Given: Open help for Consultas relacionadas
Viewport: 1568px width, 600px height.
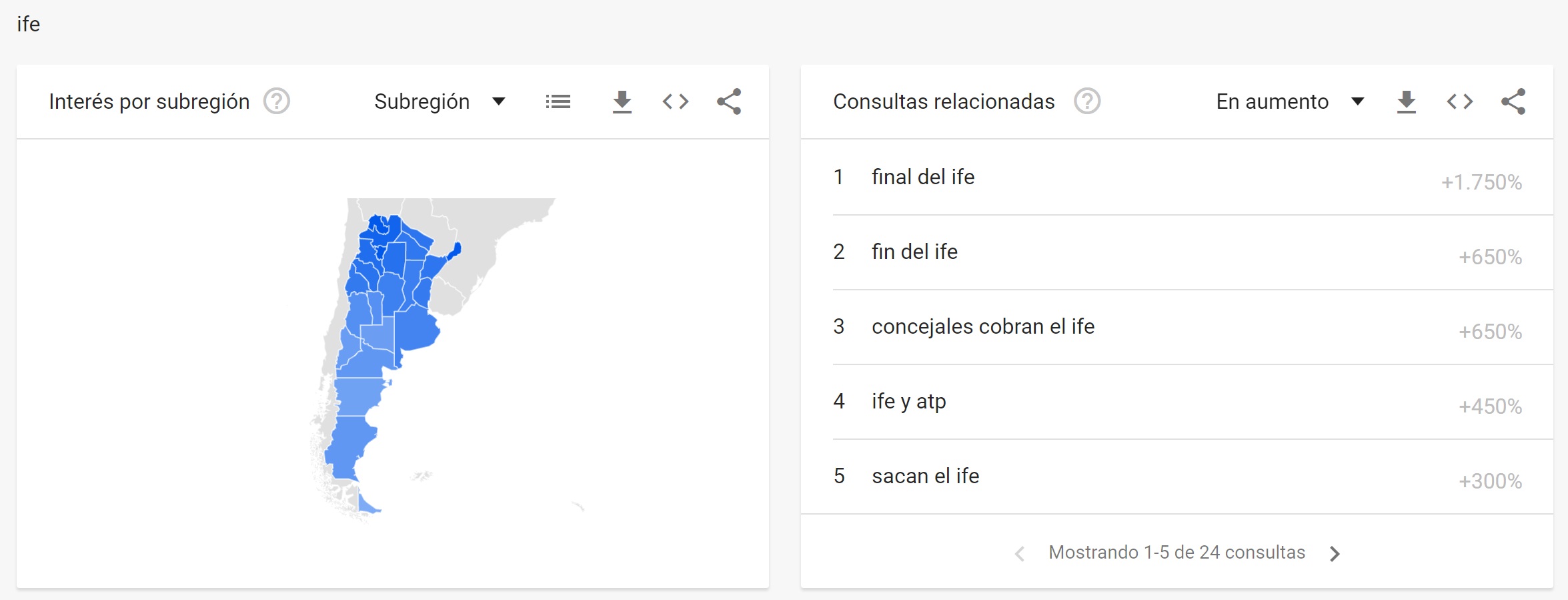Looking at the screenshot, I should [x=1087, y=101].
